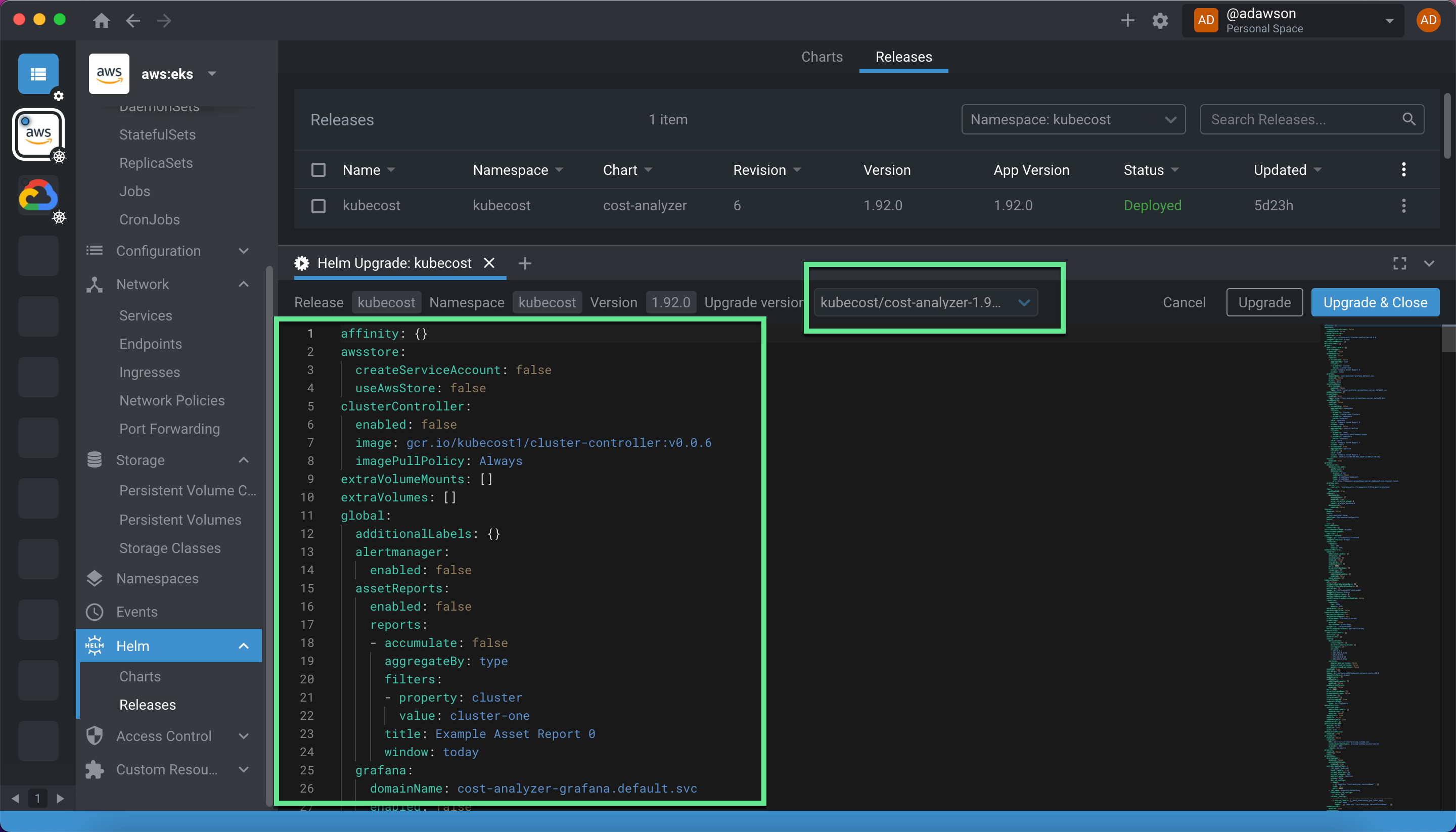Click the Access Control icon in sidebar
The height and width of the screenshot is (832, 1456).
point(96,736)
